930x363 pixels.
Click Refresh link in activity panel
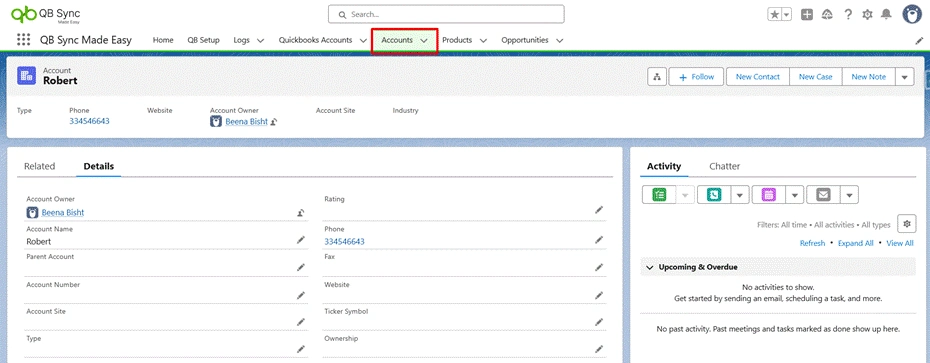point(813,243)
